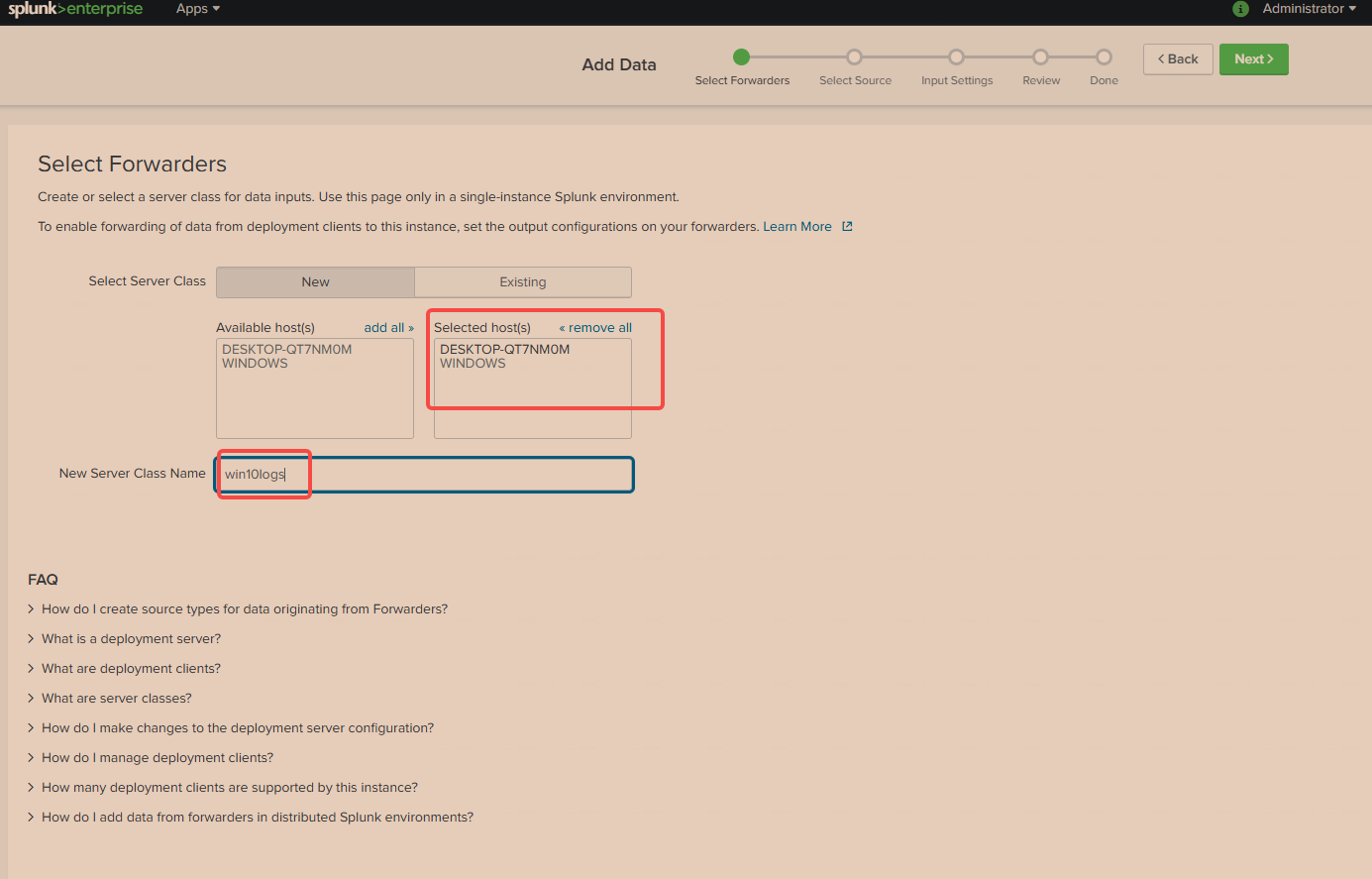Expand FAQ on how many deployment clients supported
The image size is (1372, 879).
(223, 788)
